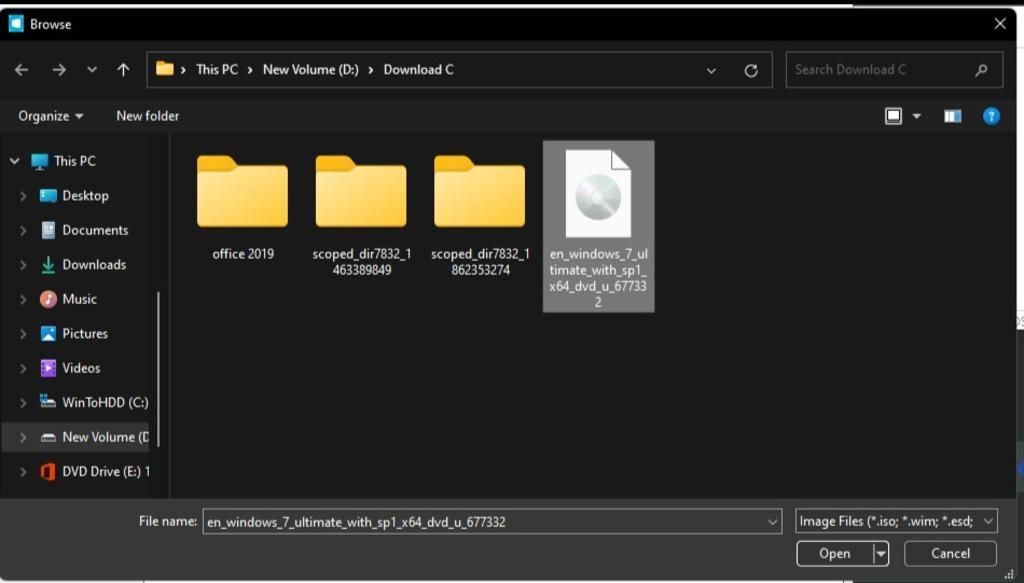
Task: Expand the DVD Drive (E:) node
Action: [x=24, y=472]
